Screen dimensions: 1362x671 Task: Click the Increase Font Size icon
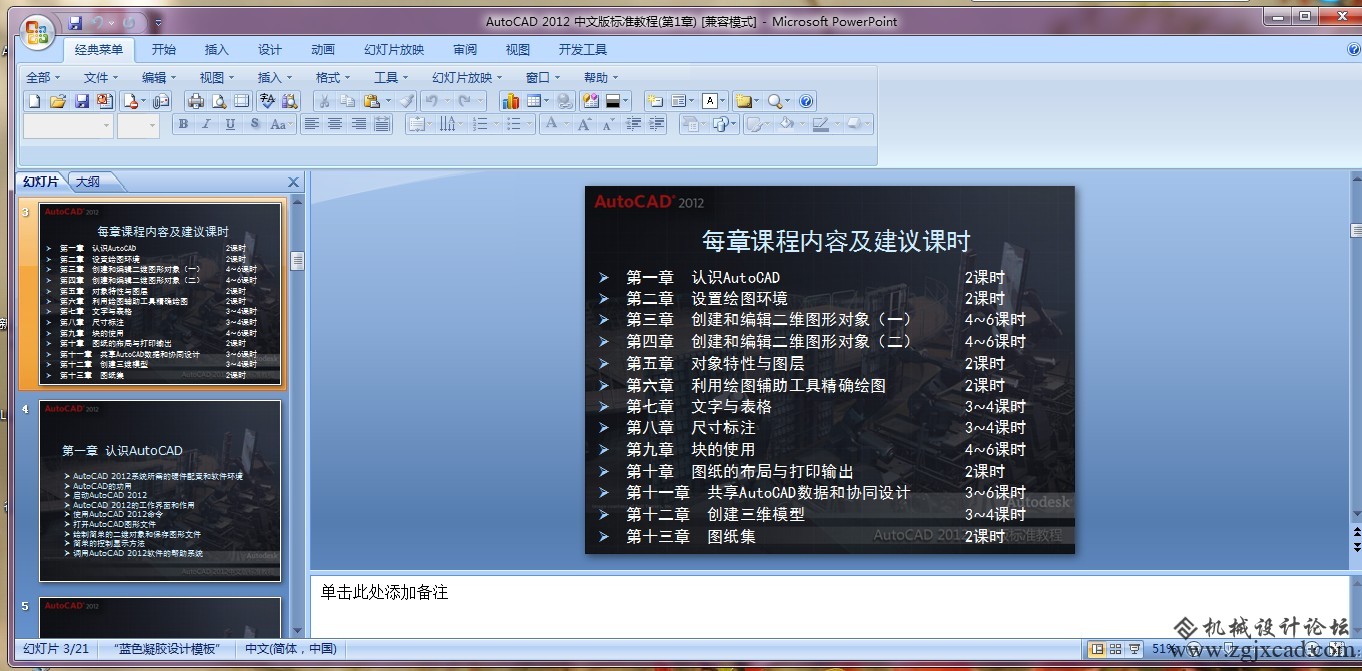coord(584,124)
